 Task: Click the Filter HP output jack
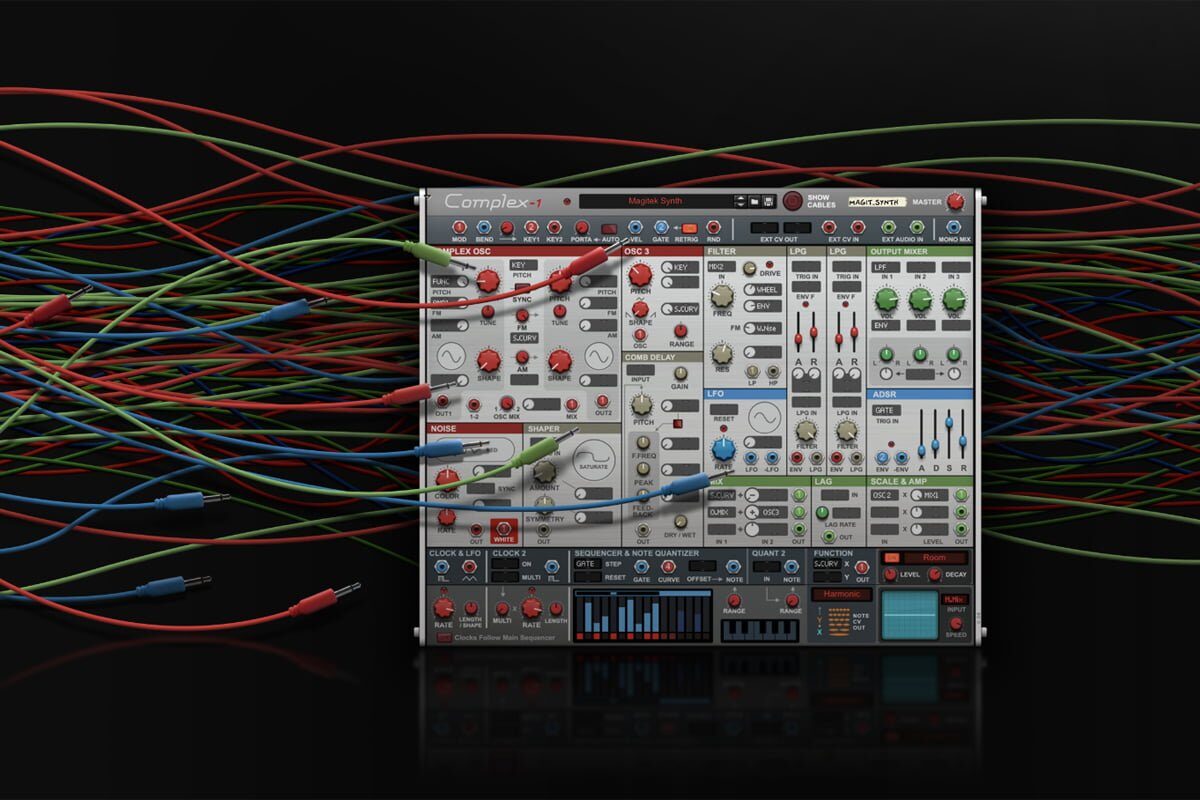pos(771,371)
